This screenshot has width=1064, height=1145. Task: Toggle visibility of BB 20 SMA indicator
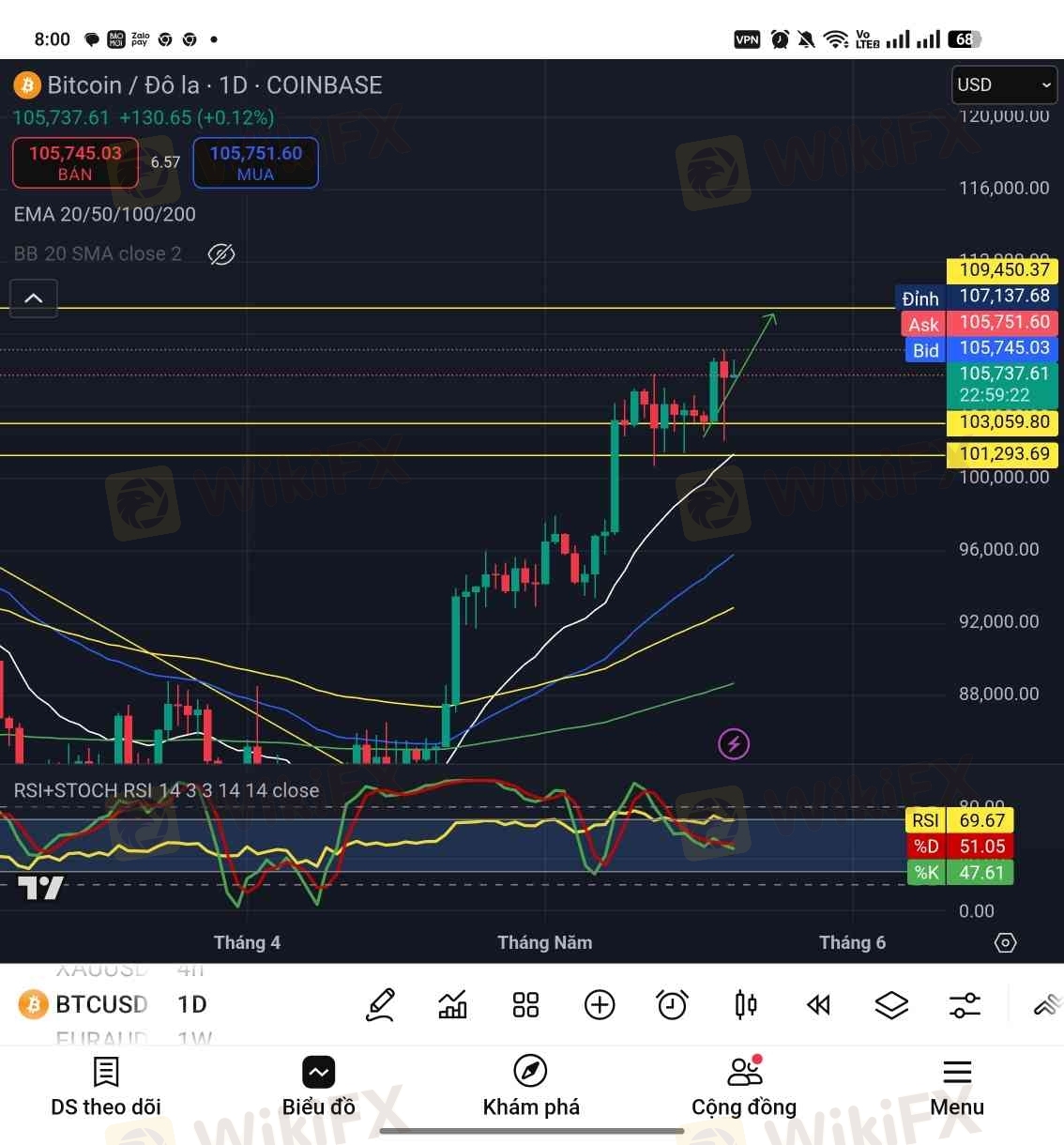[221, 254]
